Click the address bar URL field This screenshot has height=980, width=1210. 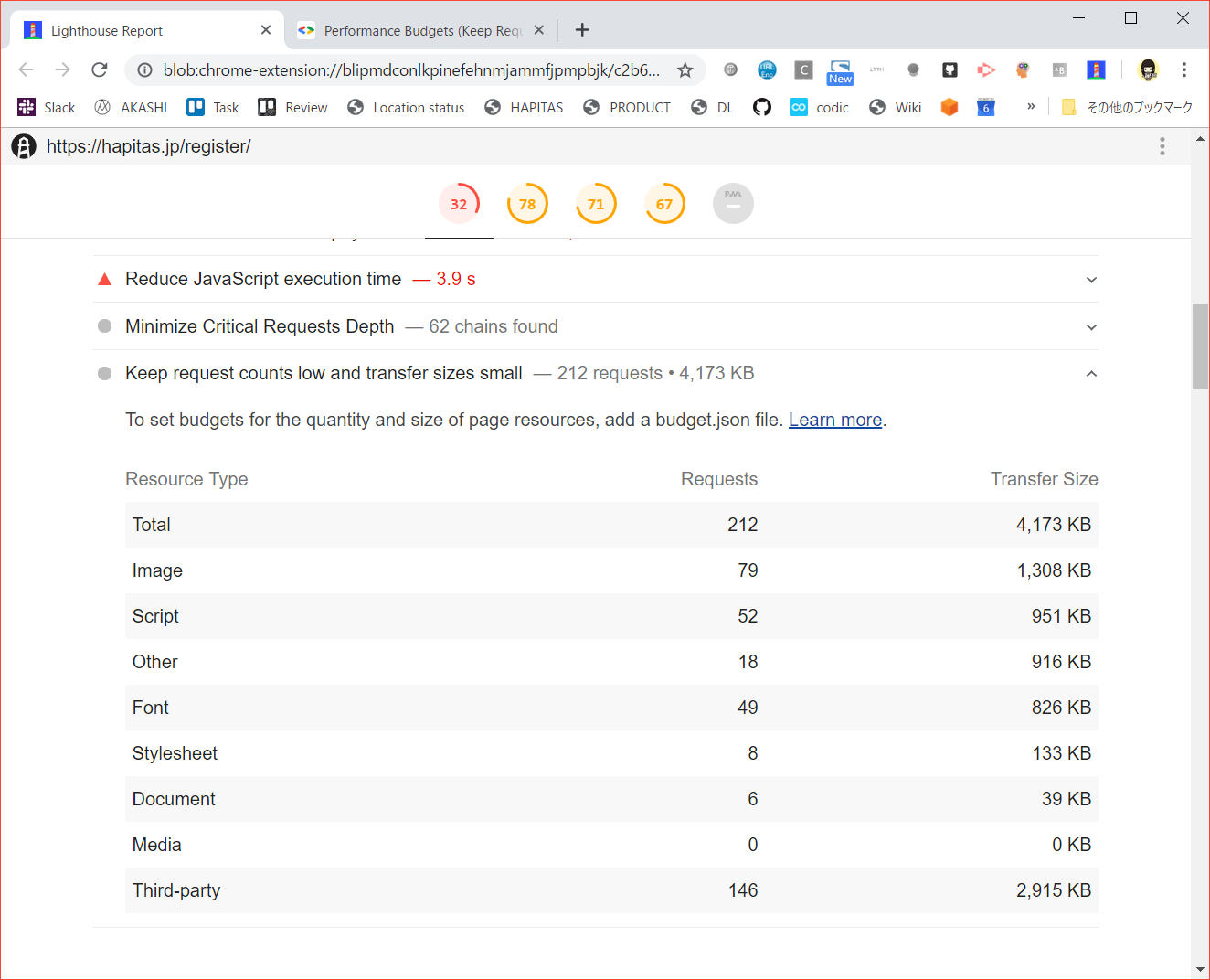pos(411,70)
